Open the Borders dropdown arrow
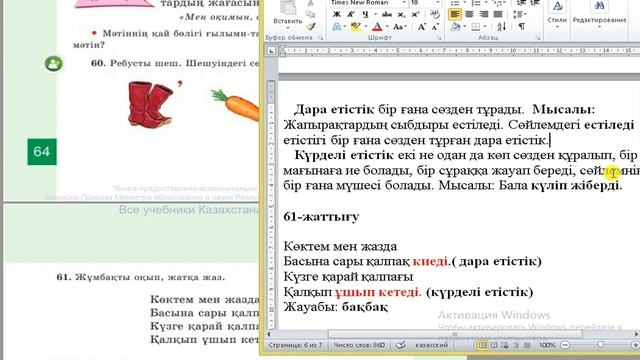 (x=485, y=27)
